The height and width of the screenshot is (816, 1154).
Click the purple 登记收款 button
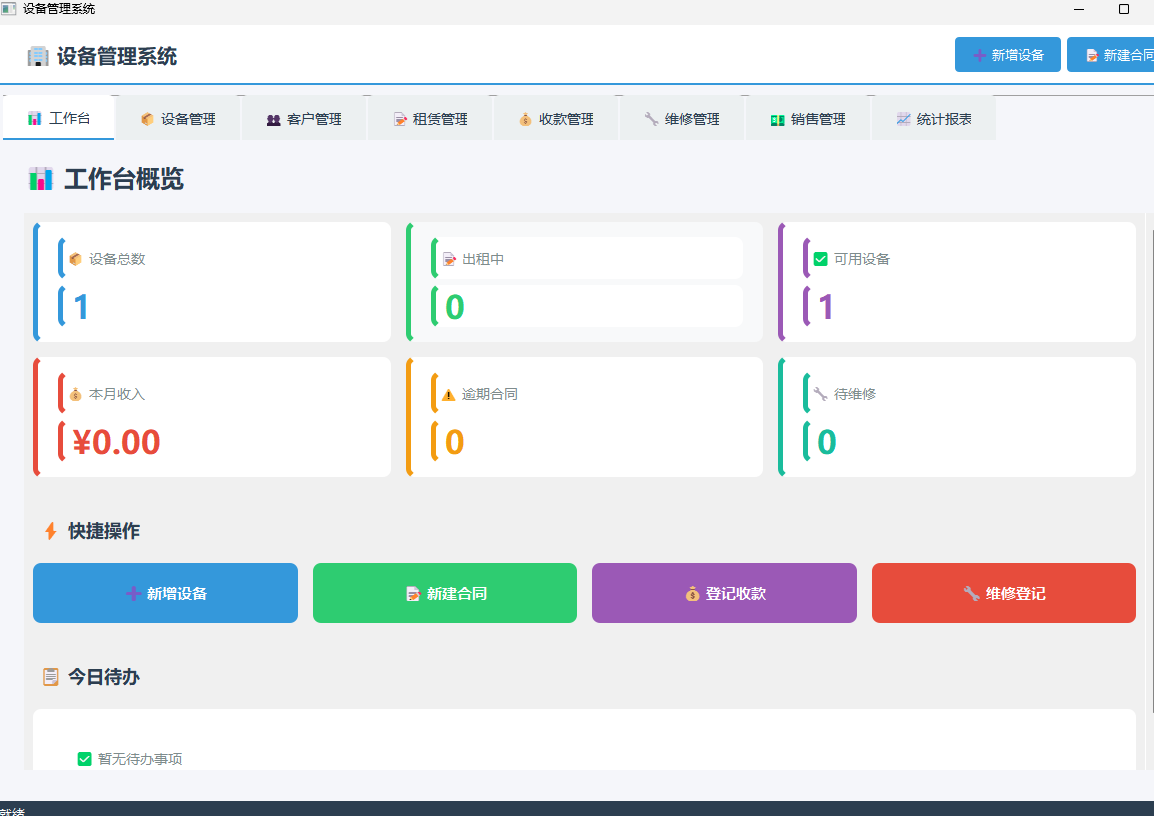pyautogui.click(x=724, y=593)
